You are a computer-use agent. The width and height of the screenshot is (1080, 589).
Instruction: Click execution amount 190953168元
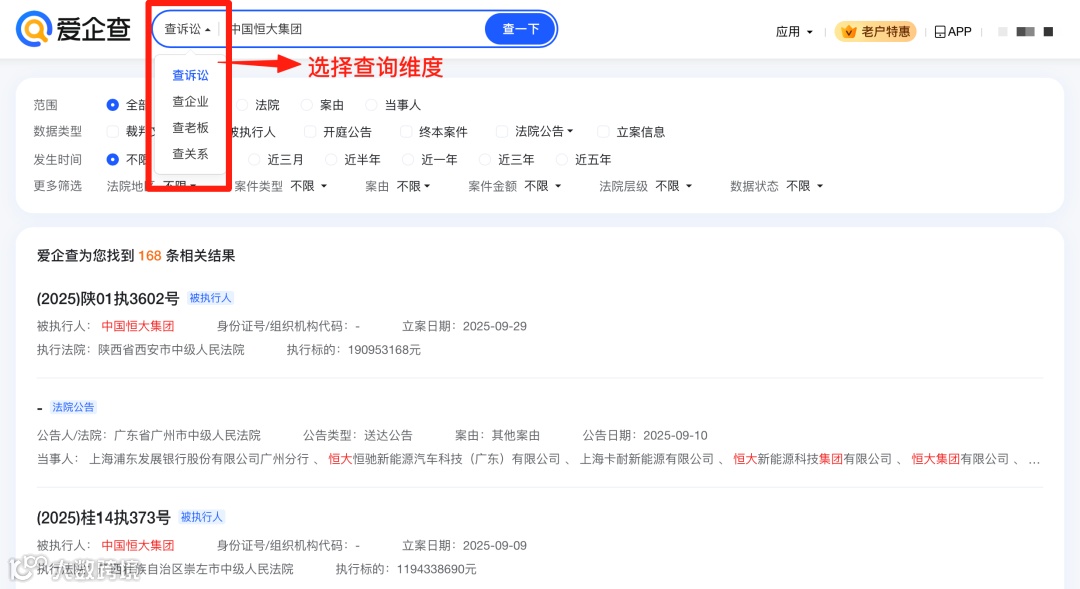(384, 349)
